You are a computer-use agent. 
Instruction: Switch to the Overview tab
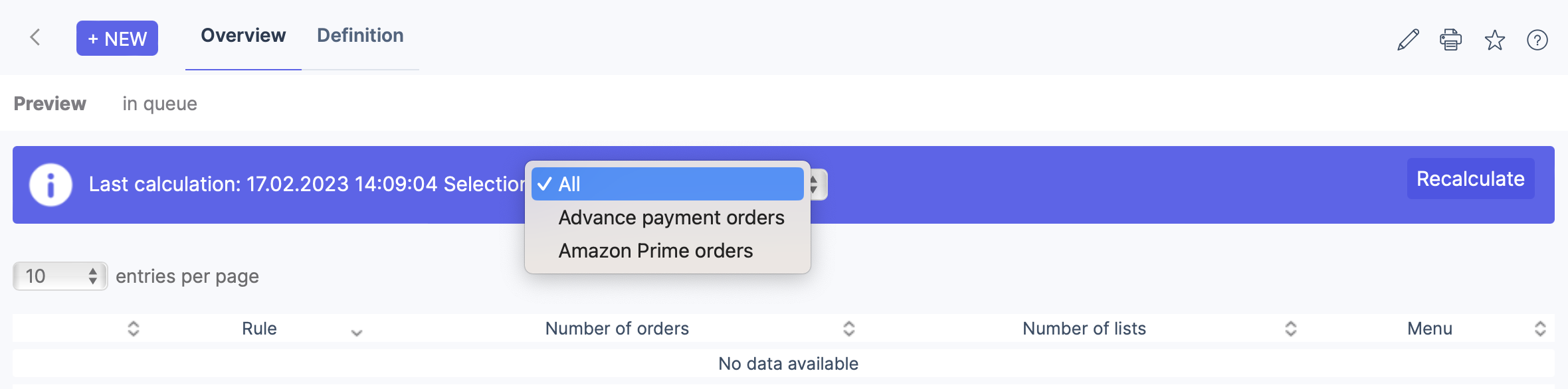click(243, 36)
